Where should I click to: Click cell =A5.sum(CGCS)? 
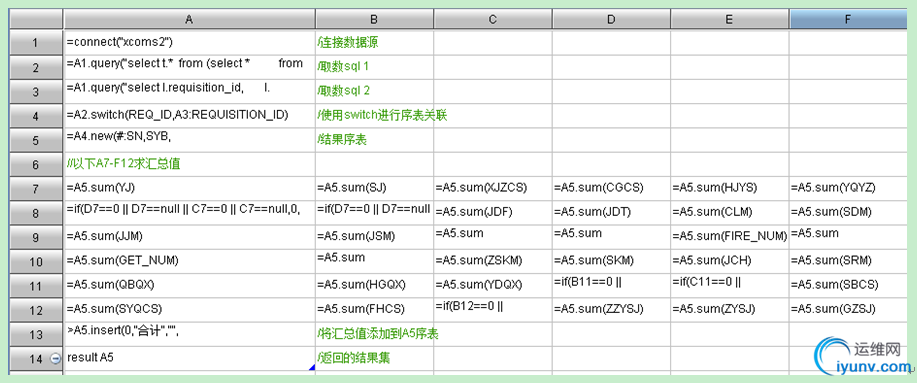(x=611, y=188)
